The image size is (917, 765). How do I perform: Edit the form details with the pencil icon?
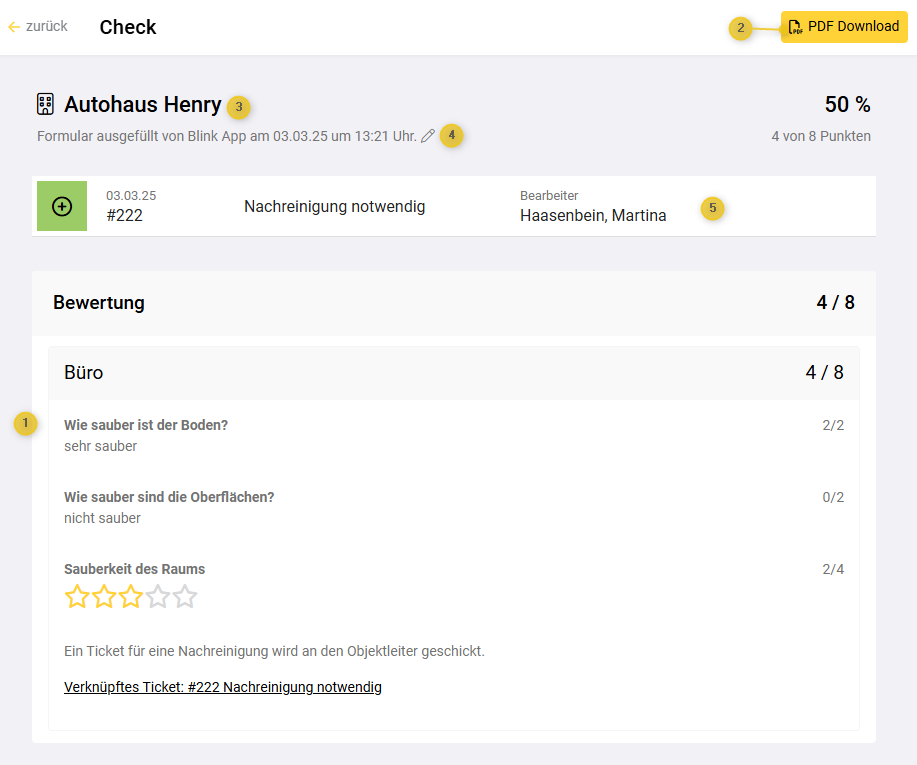tap(428, 136)
